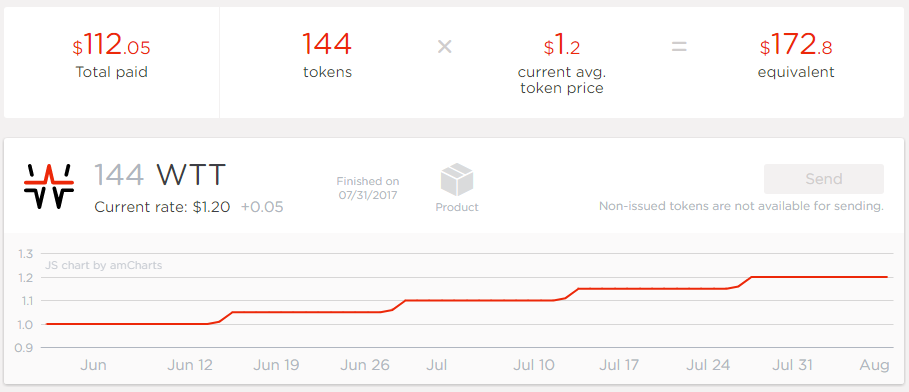Click the WTT token logo icon

pyautogui.click(x=49, y=186)
